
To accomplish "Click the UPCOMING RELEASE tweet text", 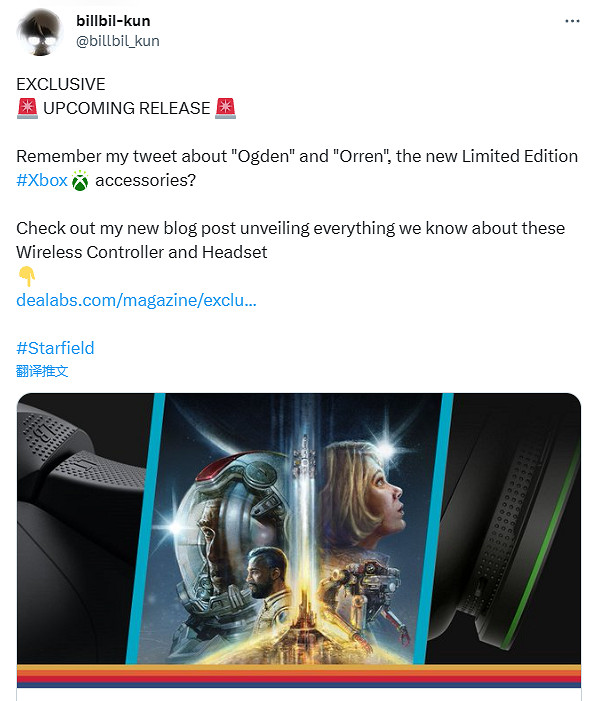I will (127, 109).
